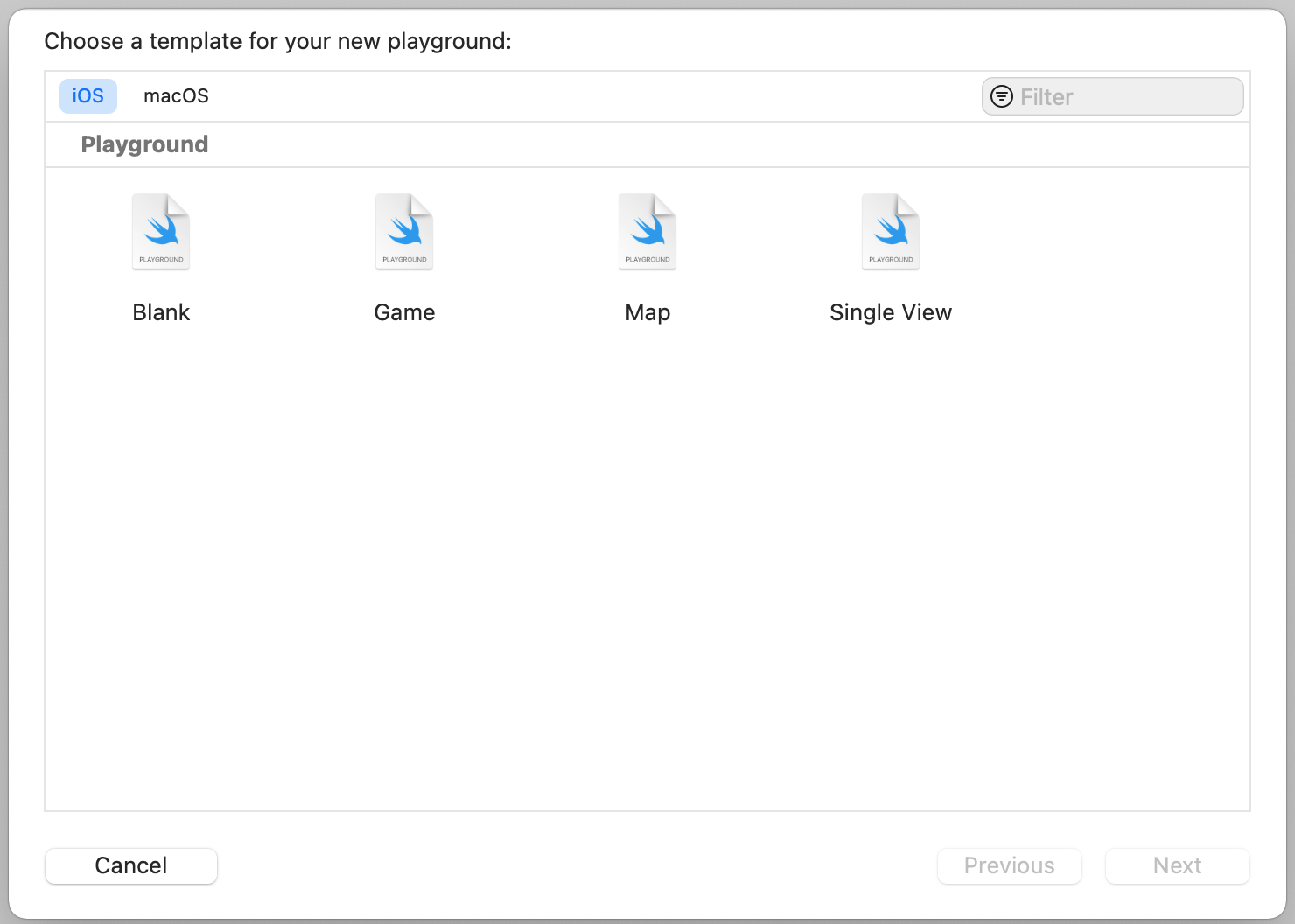The width and height of the screenshot is (1295, 924).
Task: Click the filter glyph inside the Filter field
Action: (1001, 96)
